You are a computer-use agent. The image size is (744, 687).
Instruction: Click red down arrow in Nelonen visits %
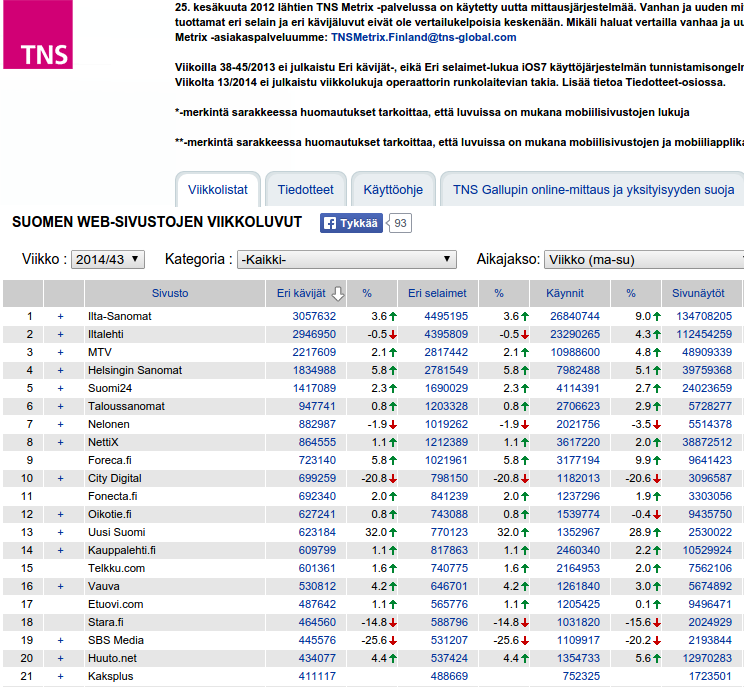(657, 425)
